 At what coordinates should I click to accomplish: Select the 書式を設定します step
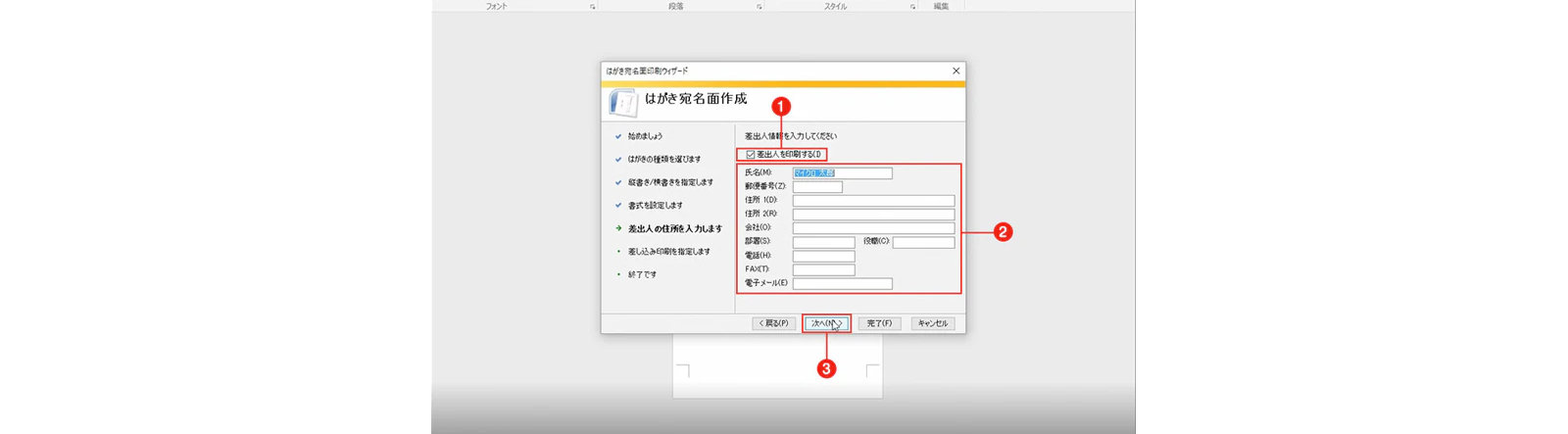(x=656, y=206)
